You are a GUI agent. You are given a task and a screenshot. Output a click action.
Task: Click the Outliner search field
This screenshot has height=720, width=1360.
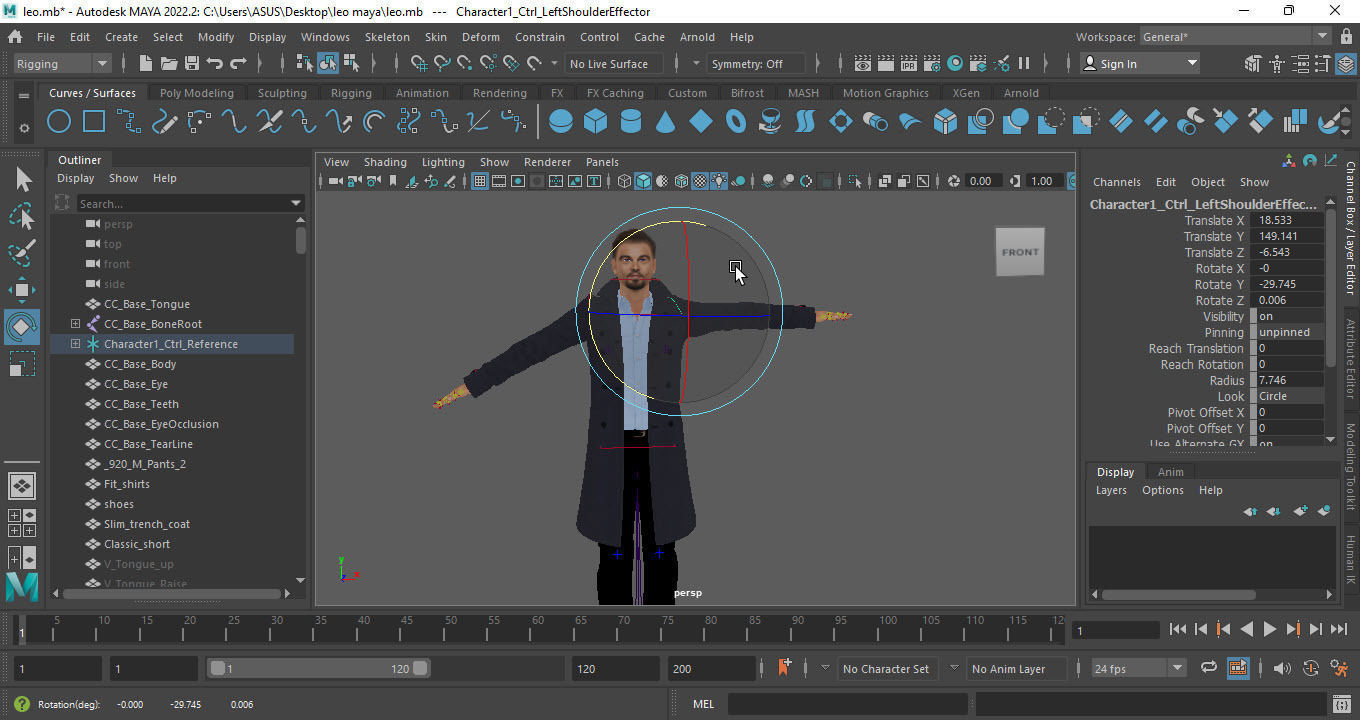click(190, 204)
